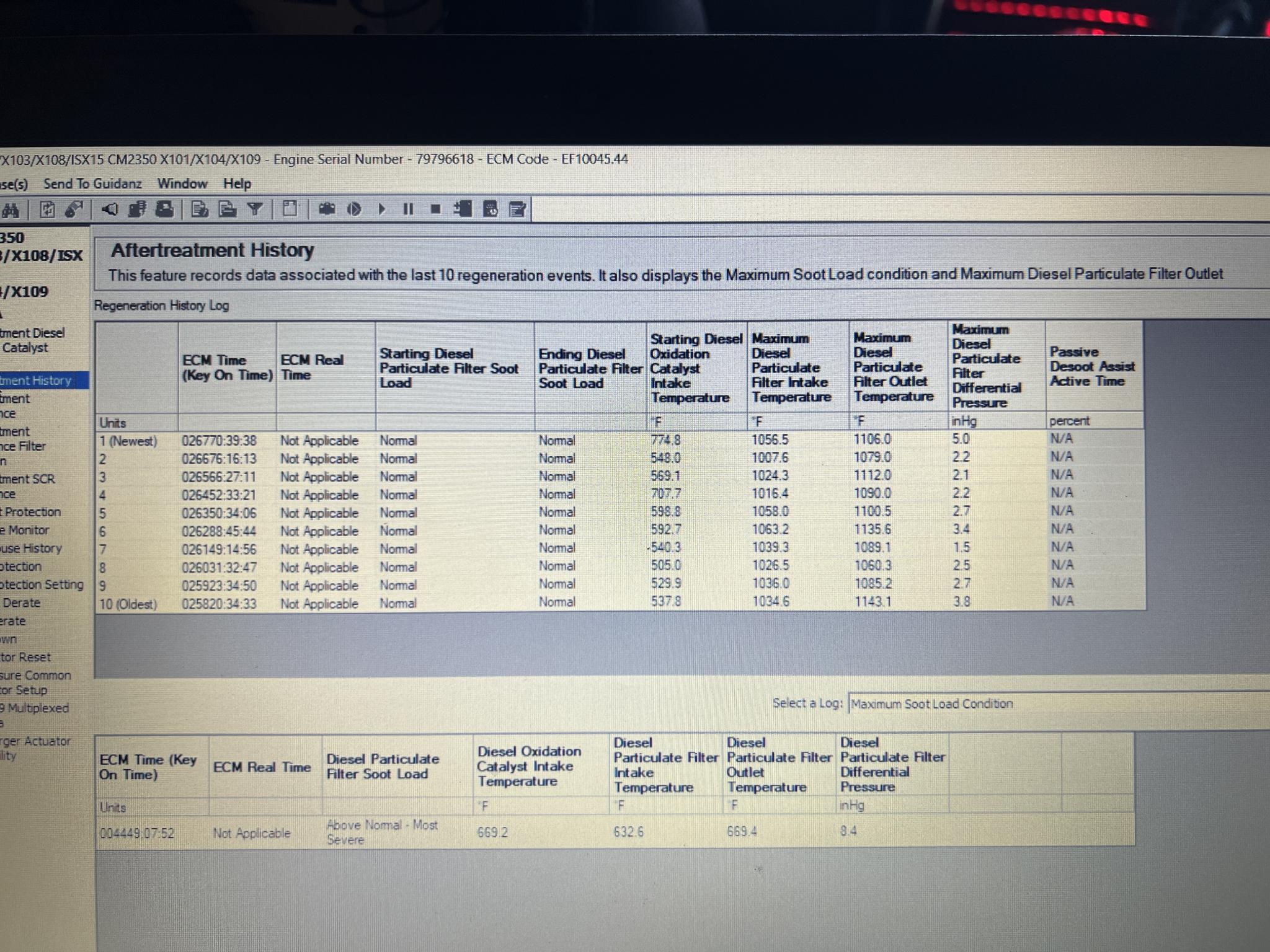Open the Window menu

(x=182, y=183)
